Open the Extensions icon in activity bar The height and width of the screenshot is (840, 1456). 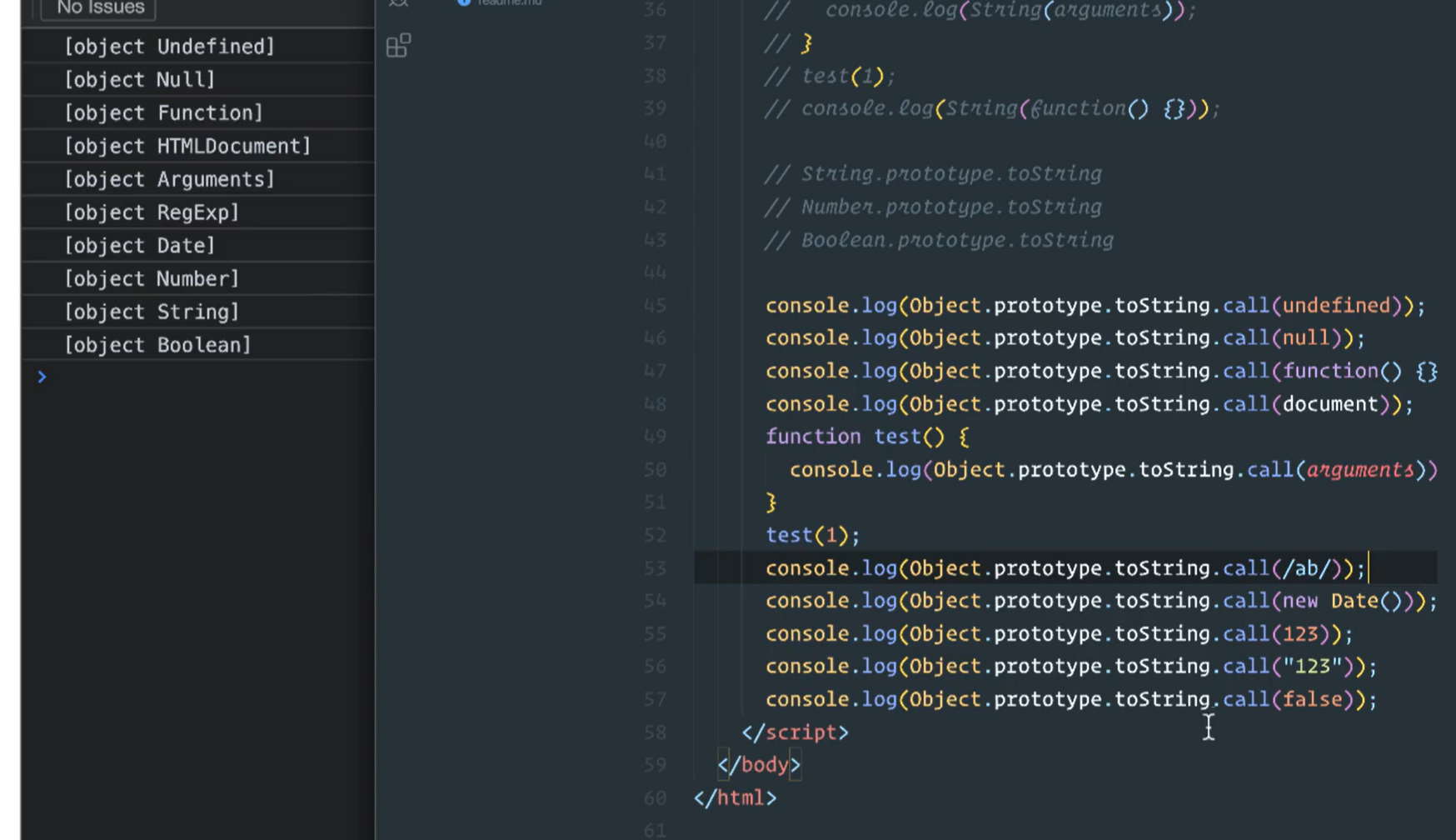[x=398, y=45]
